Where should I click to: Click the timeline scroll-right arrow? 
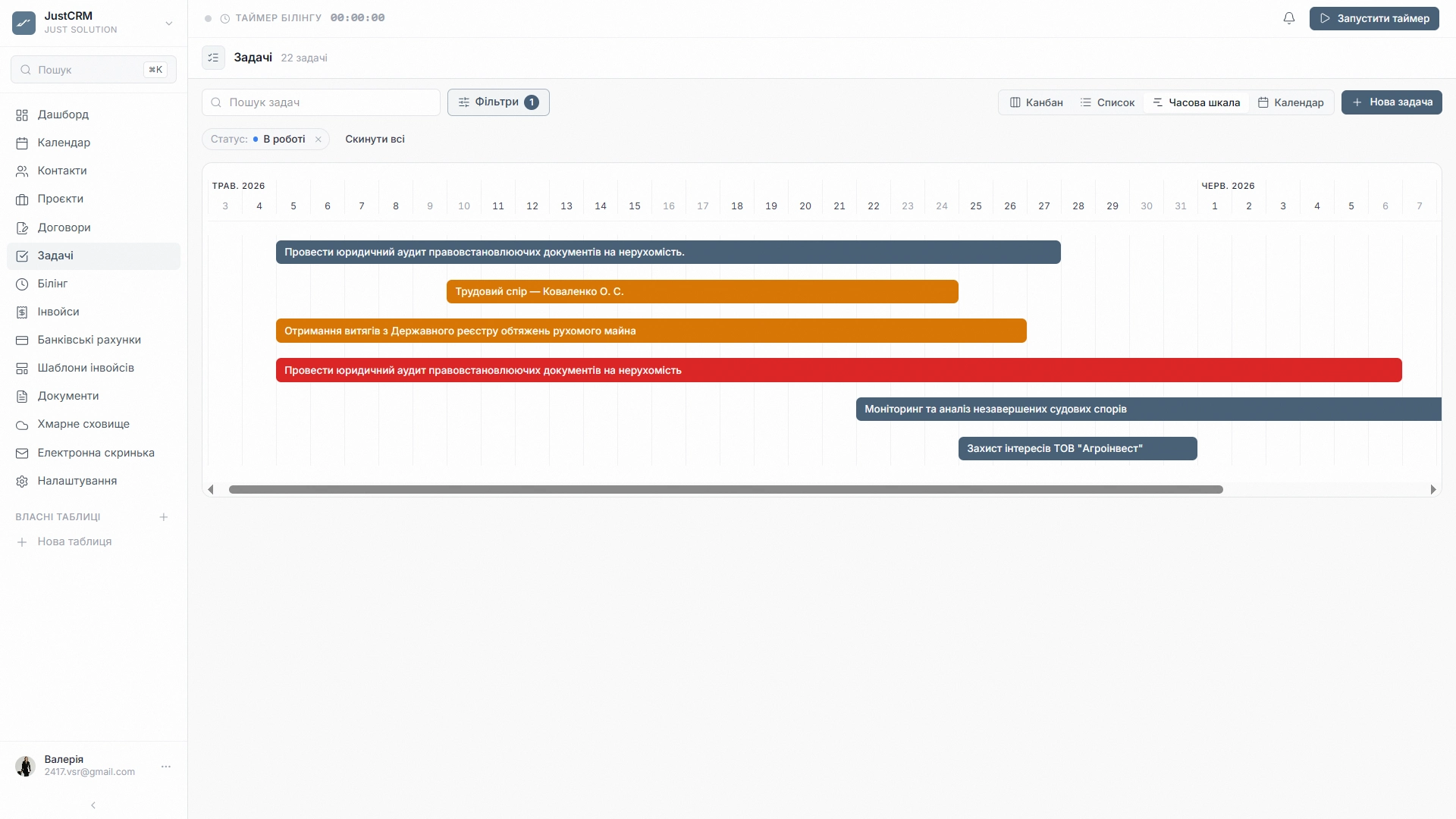[x=1433, y=490]
